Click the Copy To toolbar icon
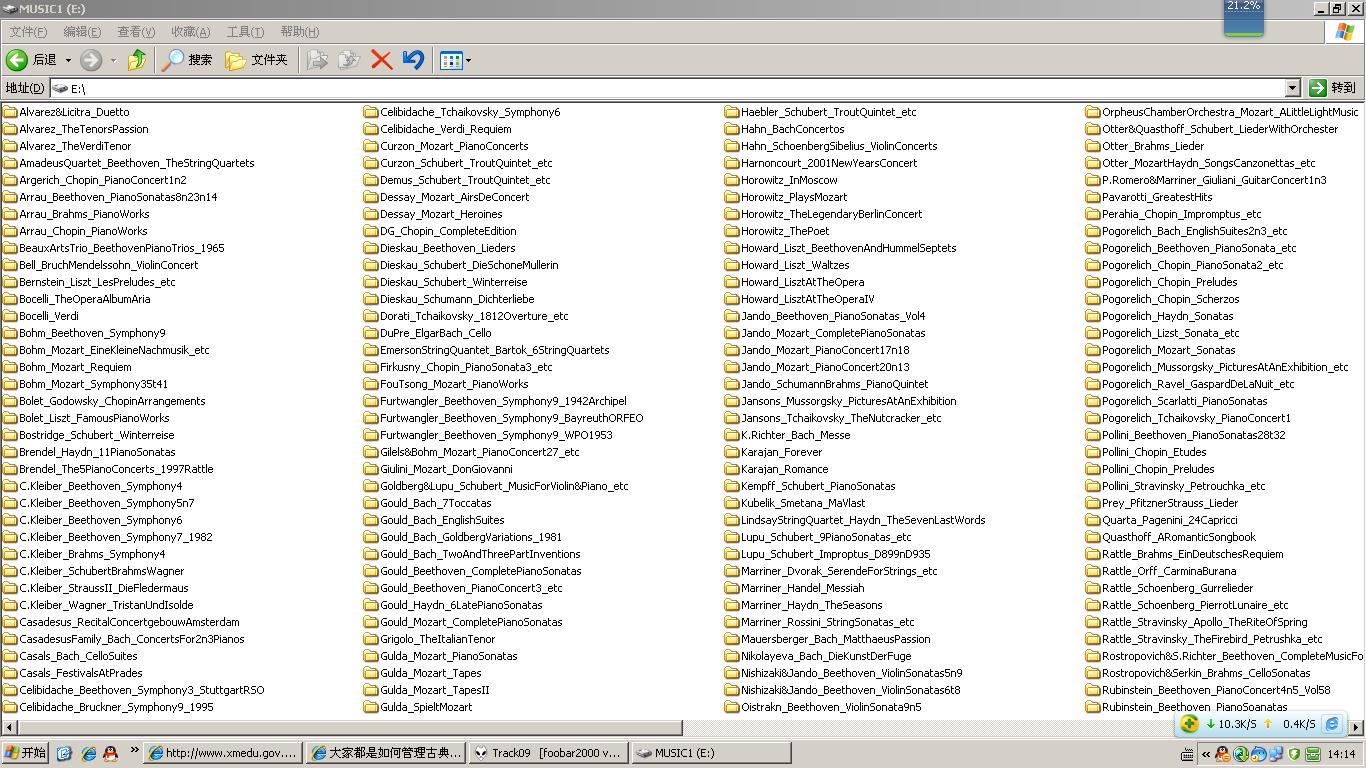1366x768 pixels. click(x=349, y=60)
